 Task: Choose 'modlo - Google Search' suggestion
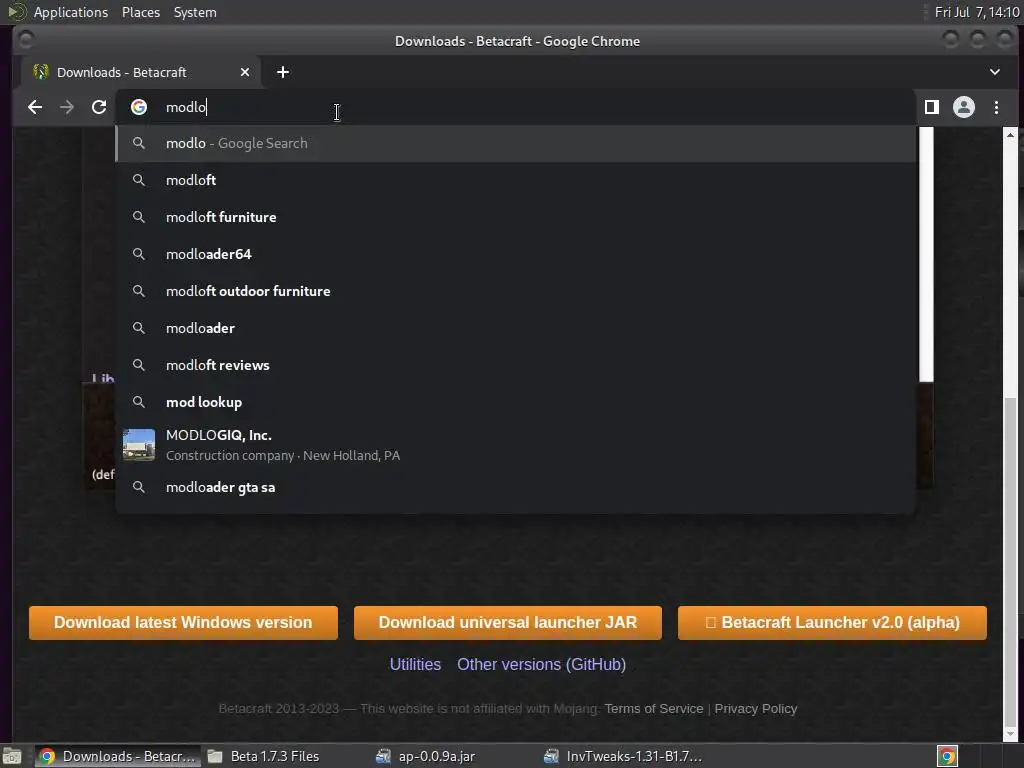point(516,144)
